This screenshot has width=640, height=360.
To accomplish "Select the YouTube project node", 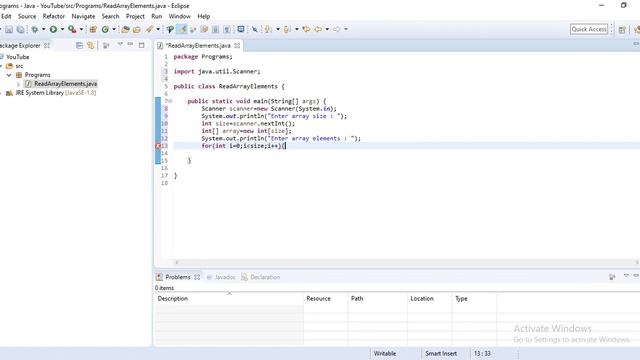I will (17, 57).
